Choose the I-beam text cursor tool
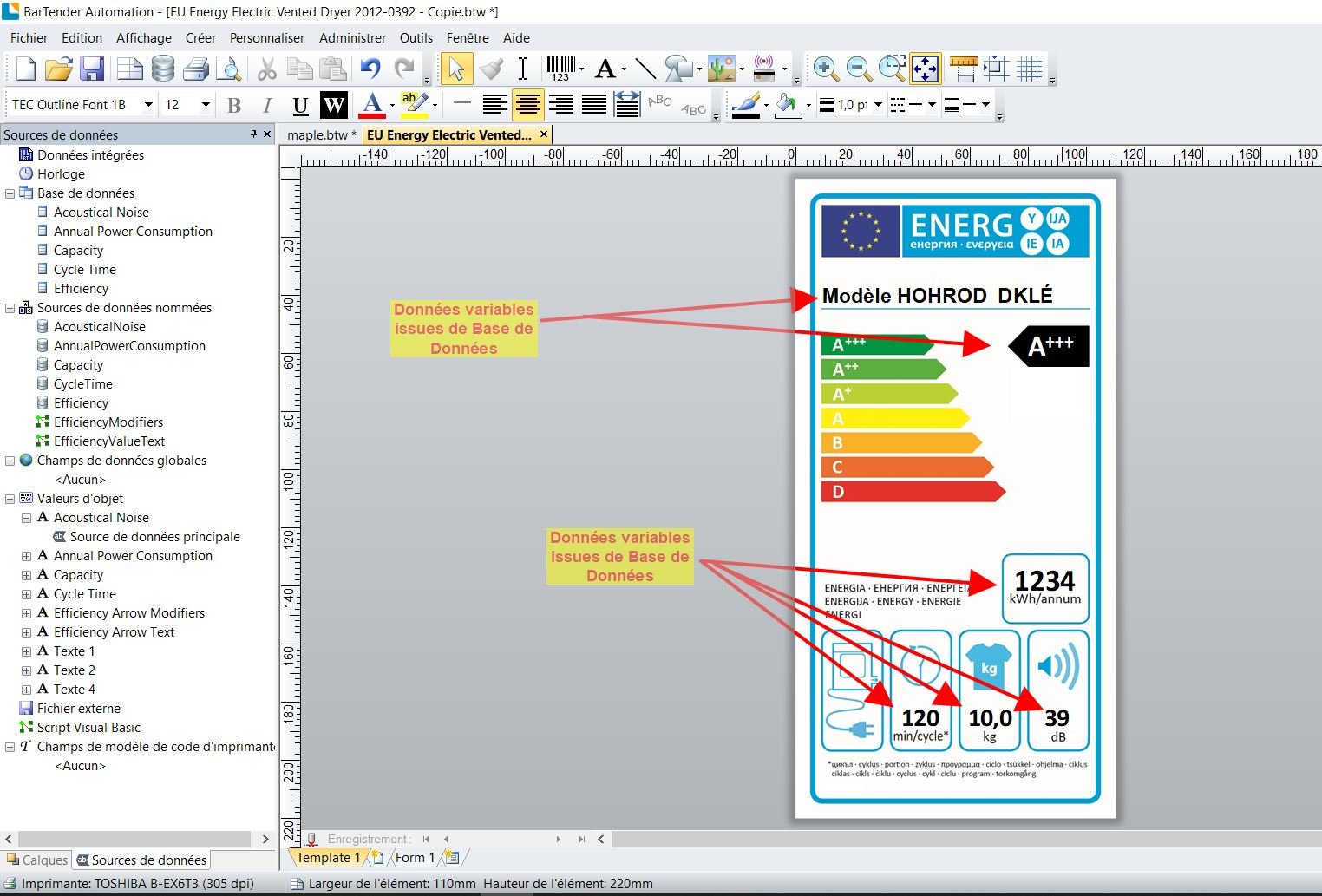The height and width of the screenshot is (896, 1322). (523, 69)
